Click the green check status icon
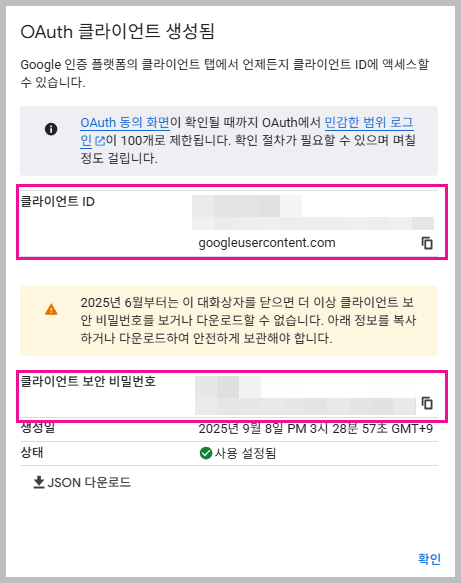 [206, 453]
